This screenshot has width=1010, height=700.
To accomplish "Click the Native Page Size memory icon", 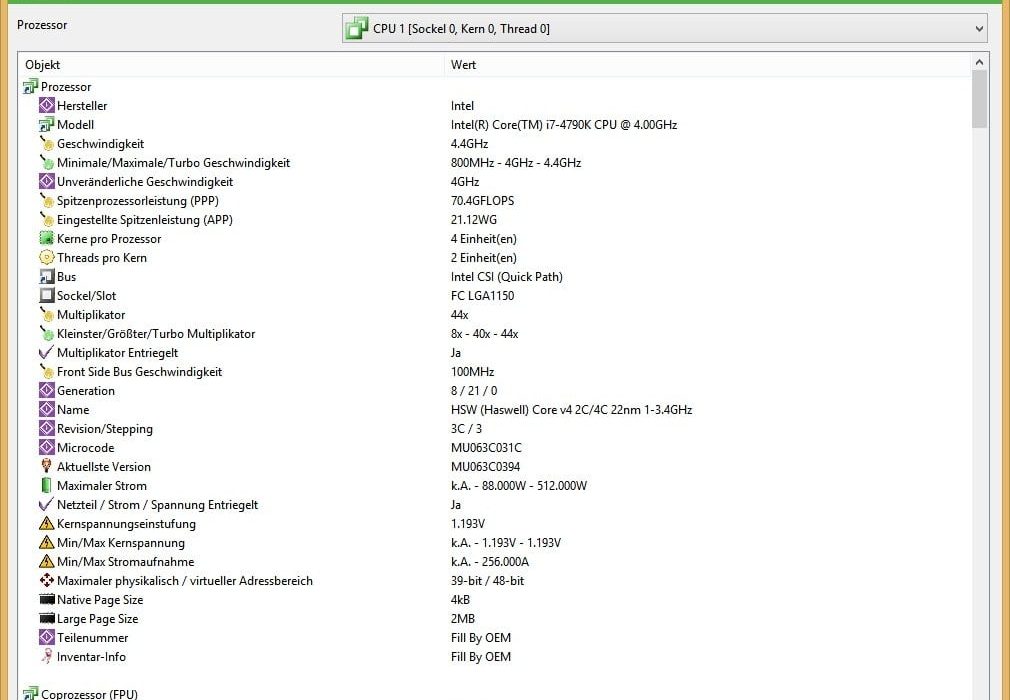I will (x=46, y=599).
